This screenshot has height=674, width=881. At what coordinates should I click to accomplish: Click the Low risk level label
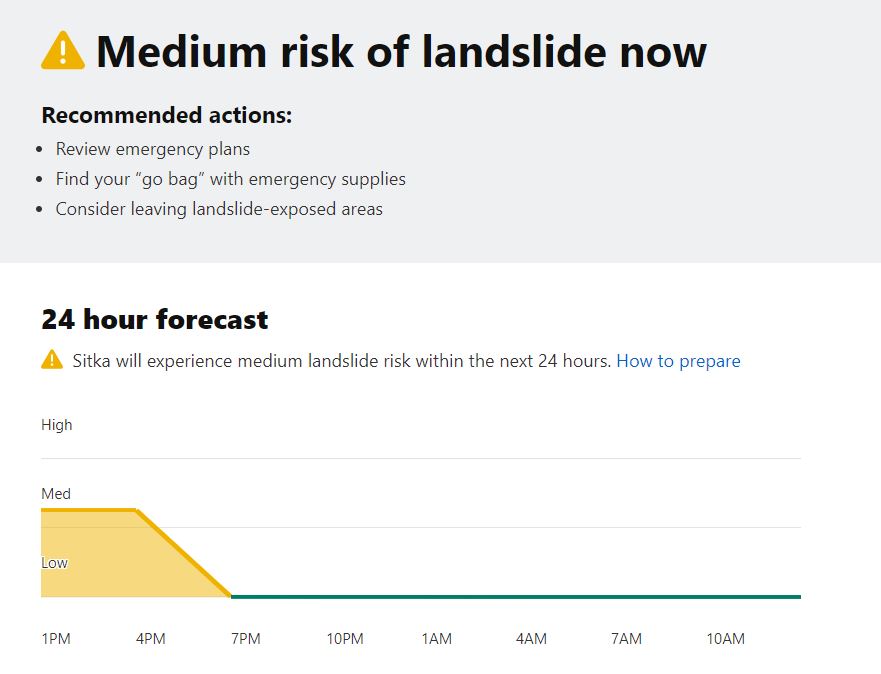point(54,563)
